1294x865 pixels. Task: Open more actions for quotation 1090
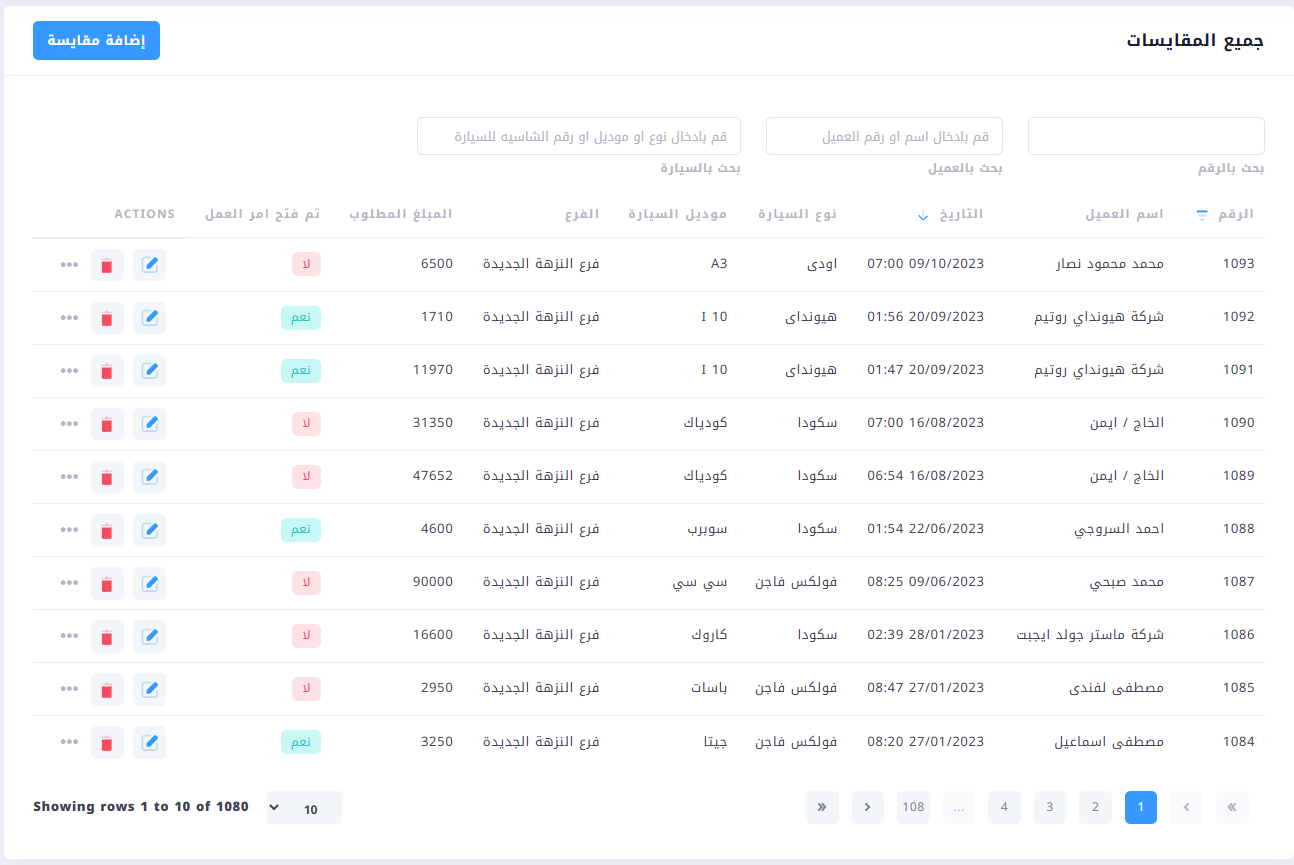[68, 424]
